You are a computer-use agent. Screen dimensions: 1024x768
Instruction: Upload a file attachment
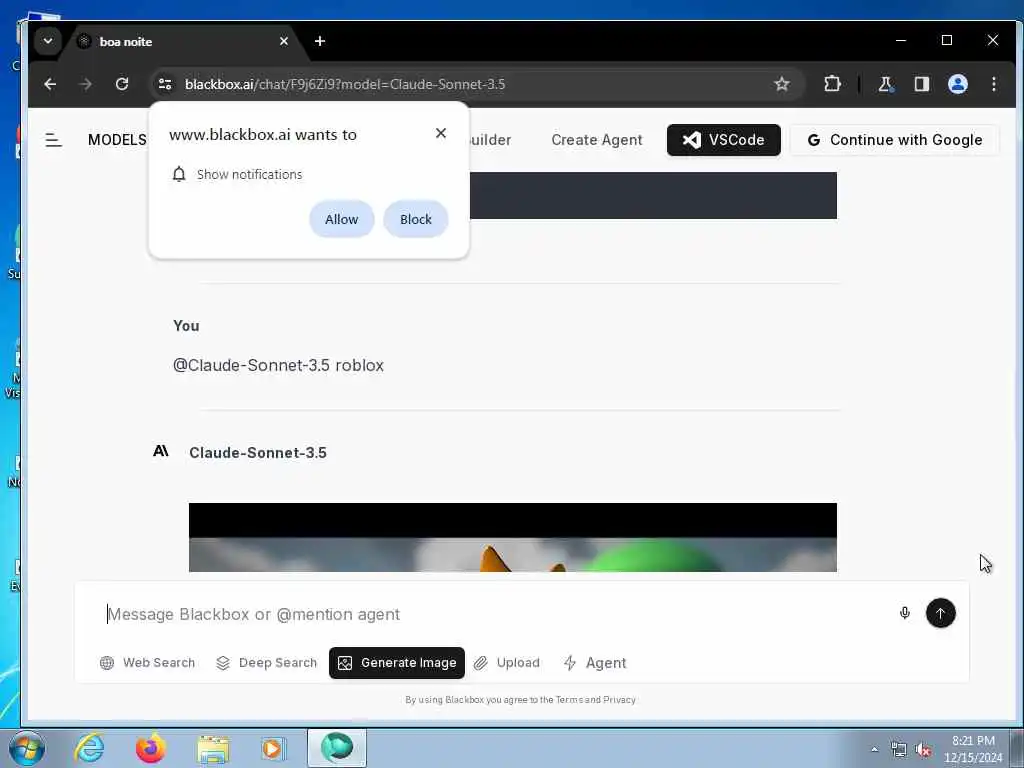507,663
